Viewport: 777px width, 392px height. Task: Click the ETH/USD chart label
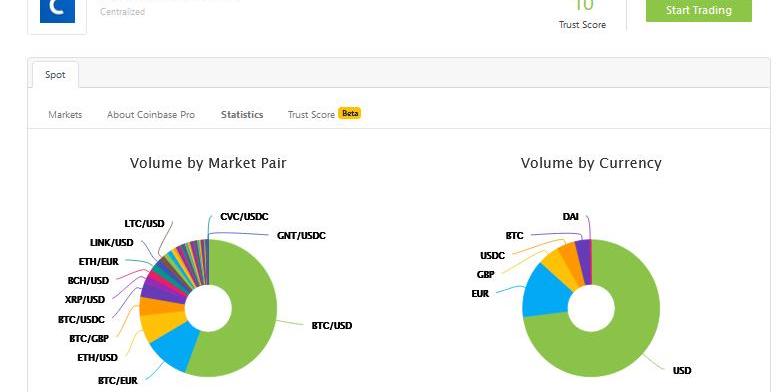click(x=97, y=357)
